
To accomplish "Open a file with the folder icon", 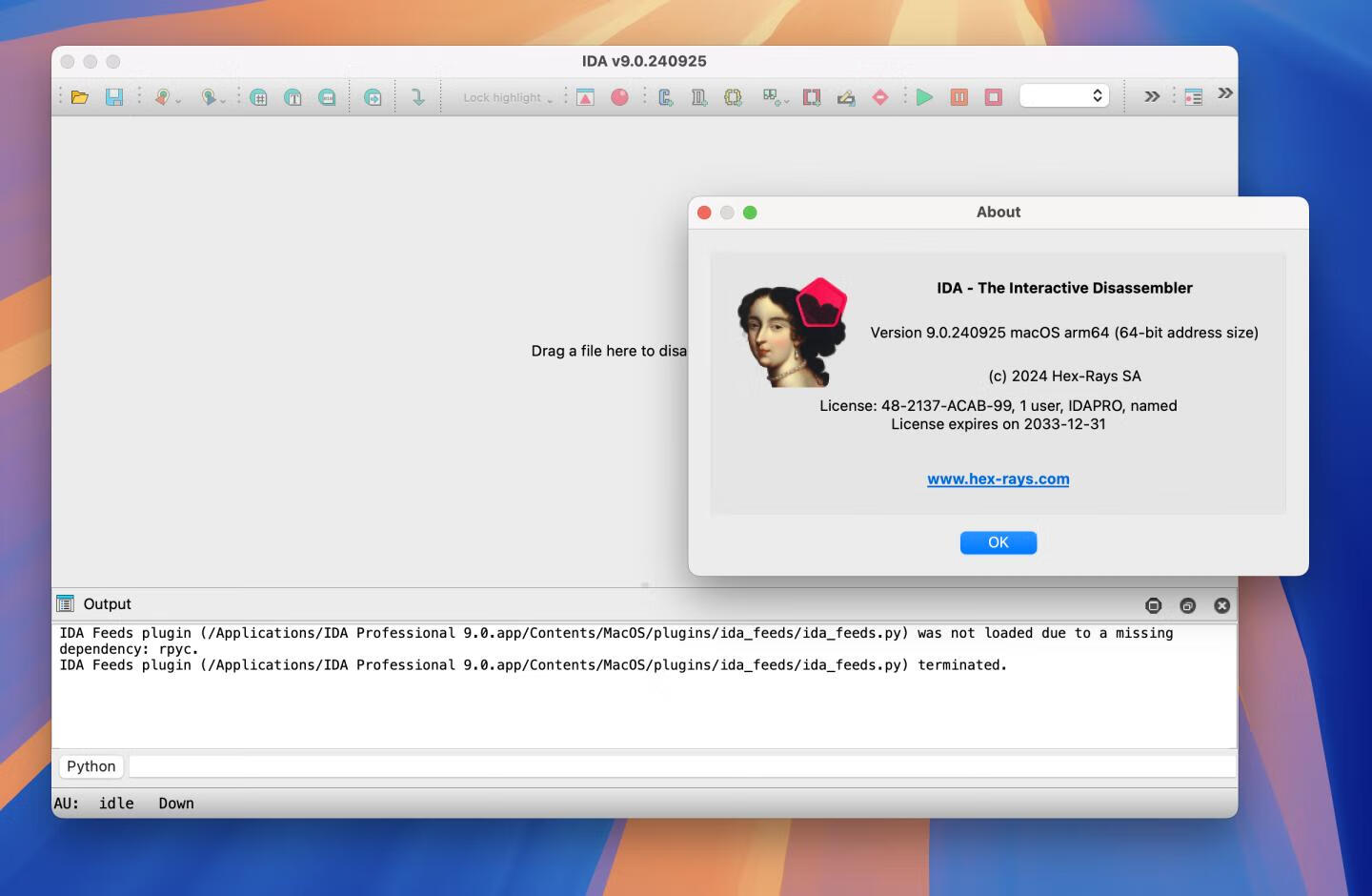I will (80, 97).
